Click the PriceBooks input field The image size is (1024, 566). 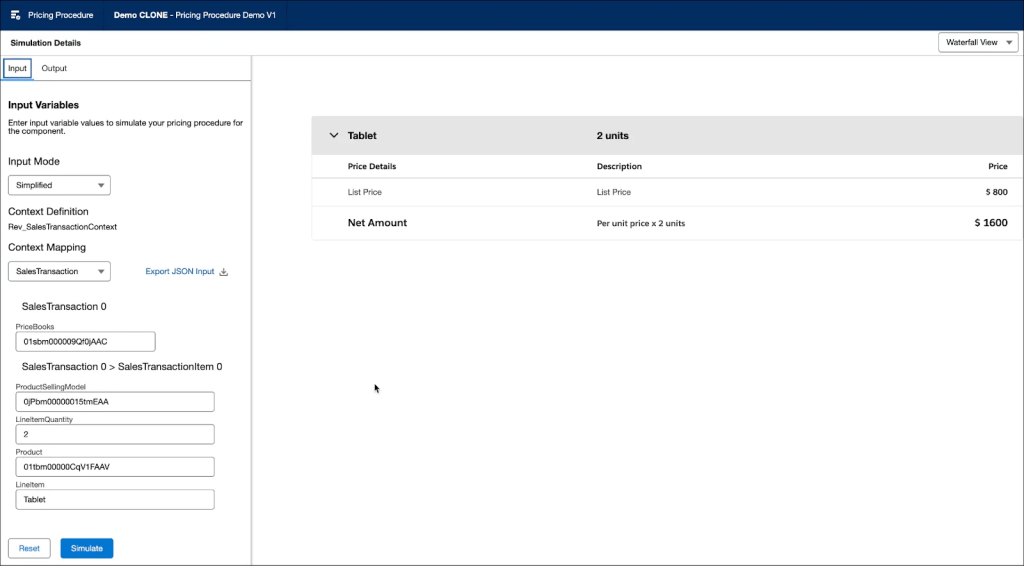tap(86, 341)
